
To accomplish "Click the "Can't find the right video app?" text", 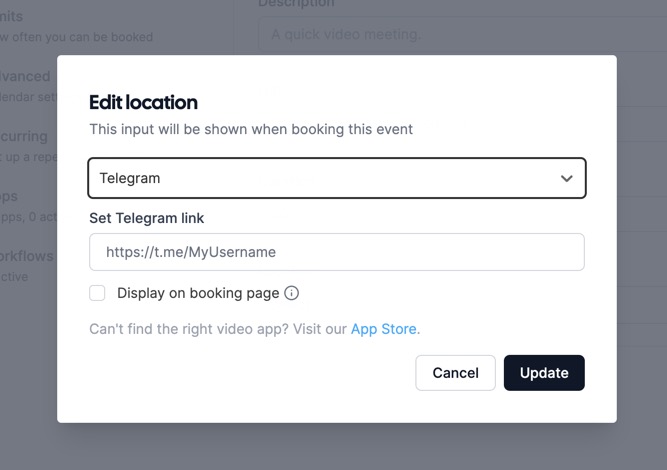I will pyautogui.click(x=217, y=328).
